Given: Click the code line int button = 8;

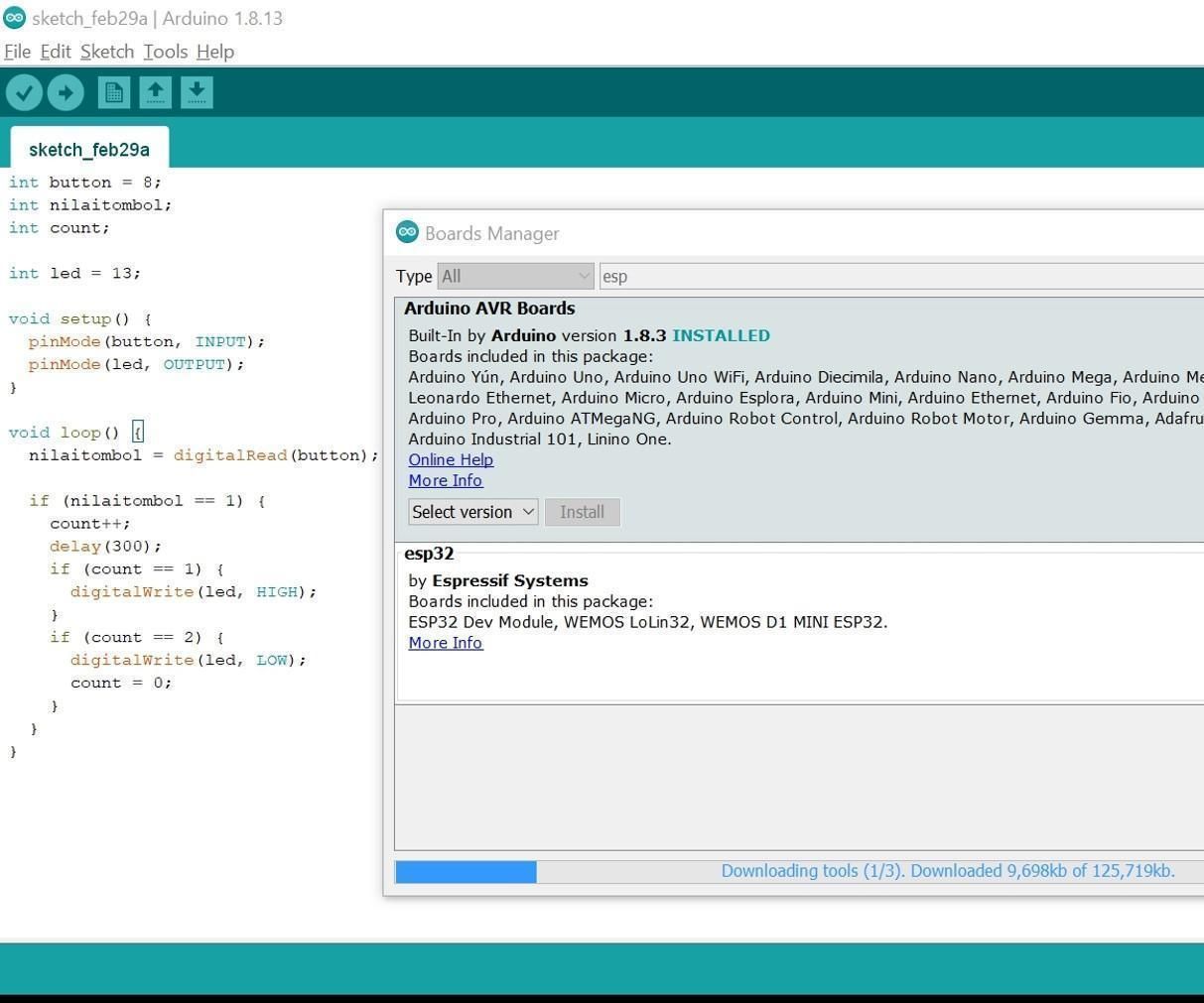Looking at the screenshot, I should tap(85, 183).
